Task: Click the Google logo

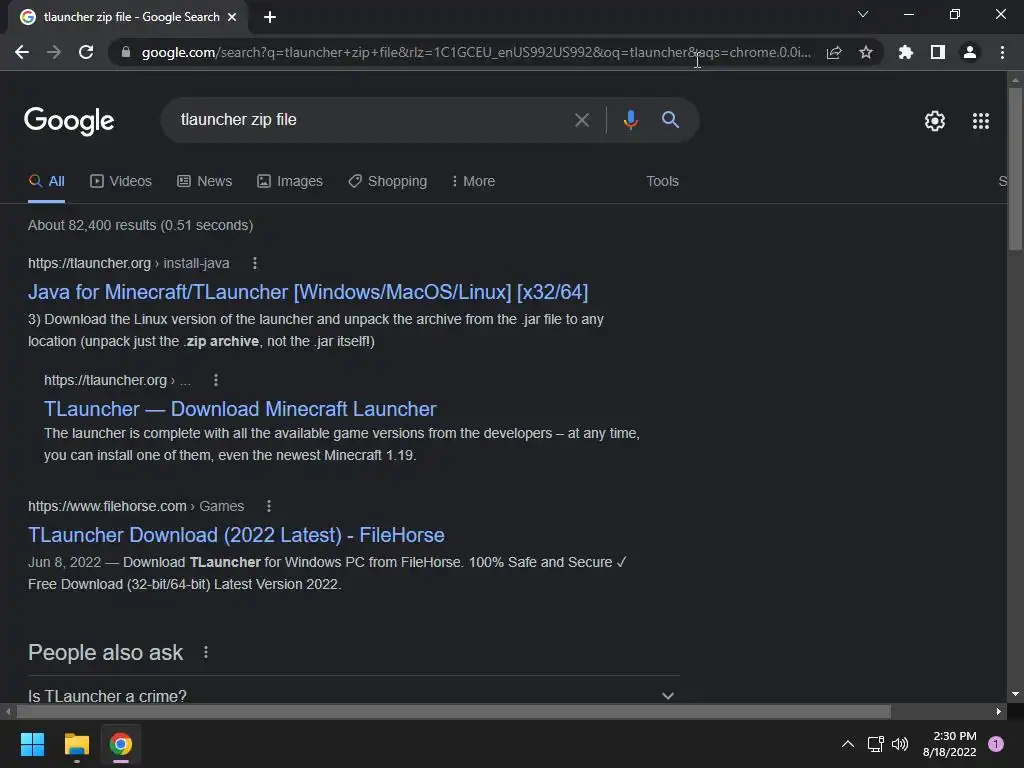Action: coord(69,121)
